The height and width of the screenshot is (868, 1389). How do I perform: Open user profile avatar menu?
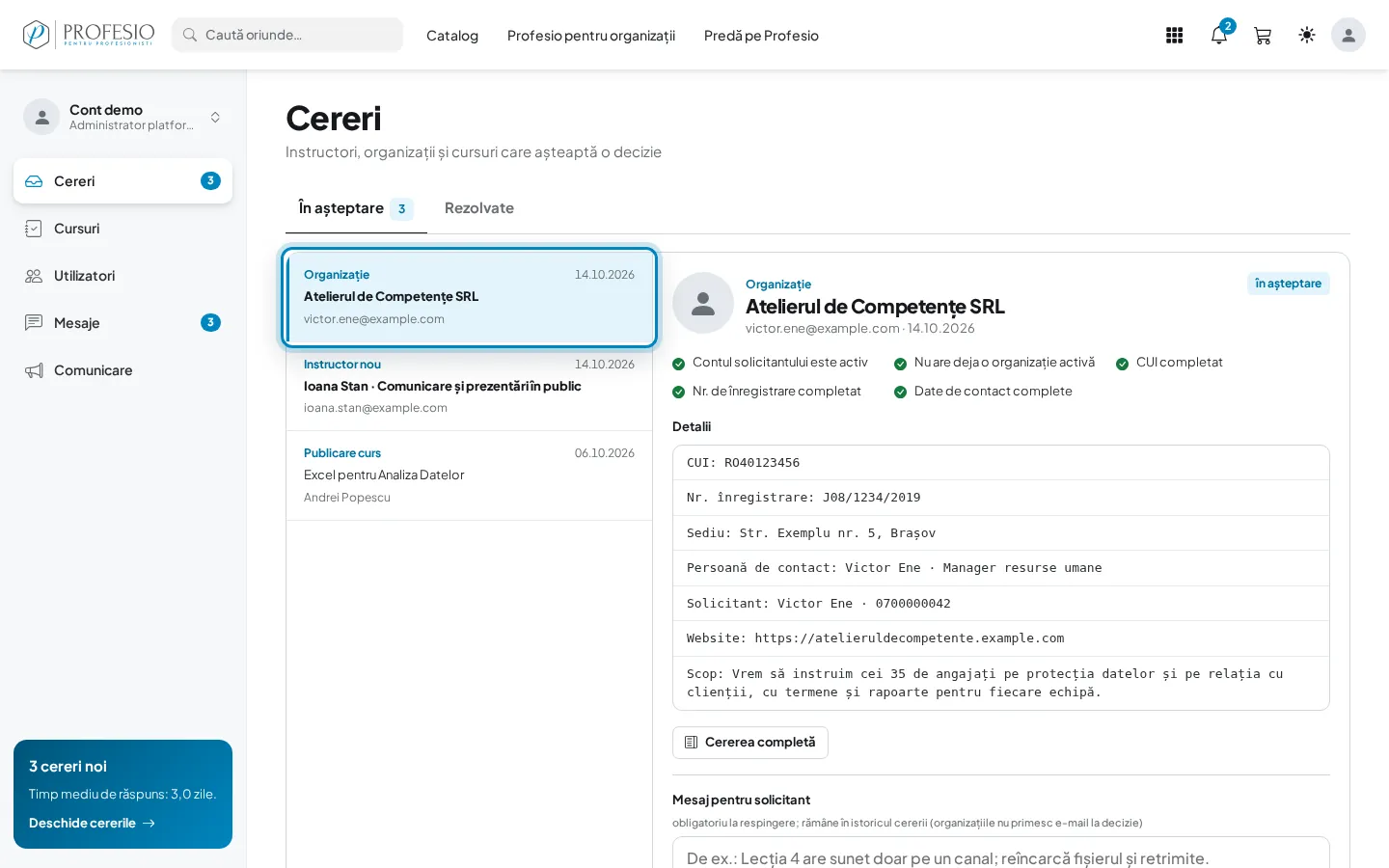click(x=1348, y=36)
